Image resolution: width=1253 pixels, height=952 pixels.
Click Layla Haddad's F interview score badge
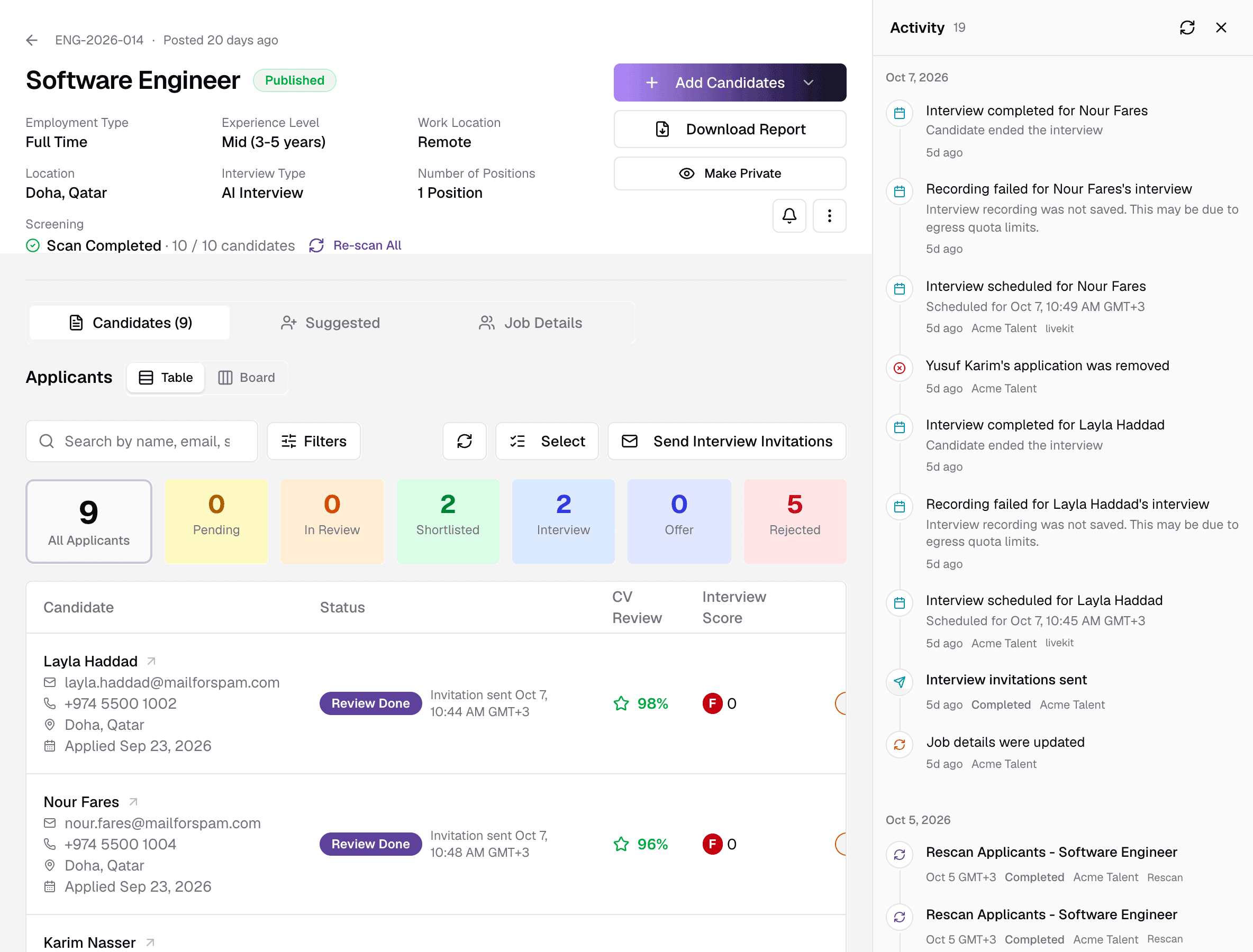pyautogui.click(x=712, y=704)
